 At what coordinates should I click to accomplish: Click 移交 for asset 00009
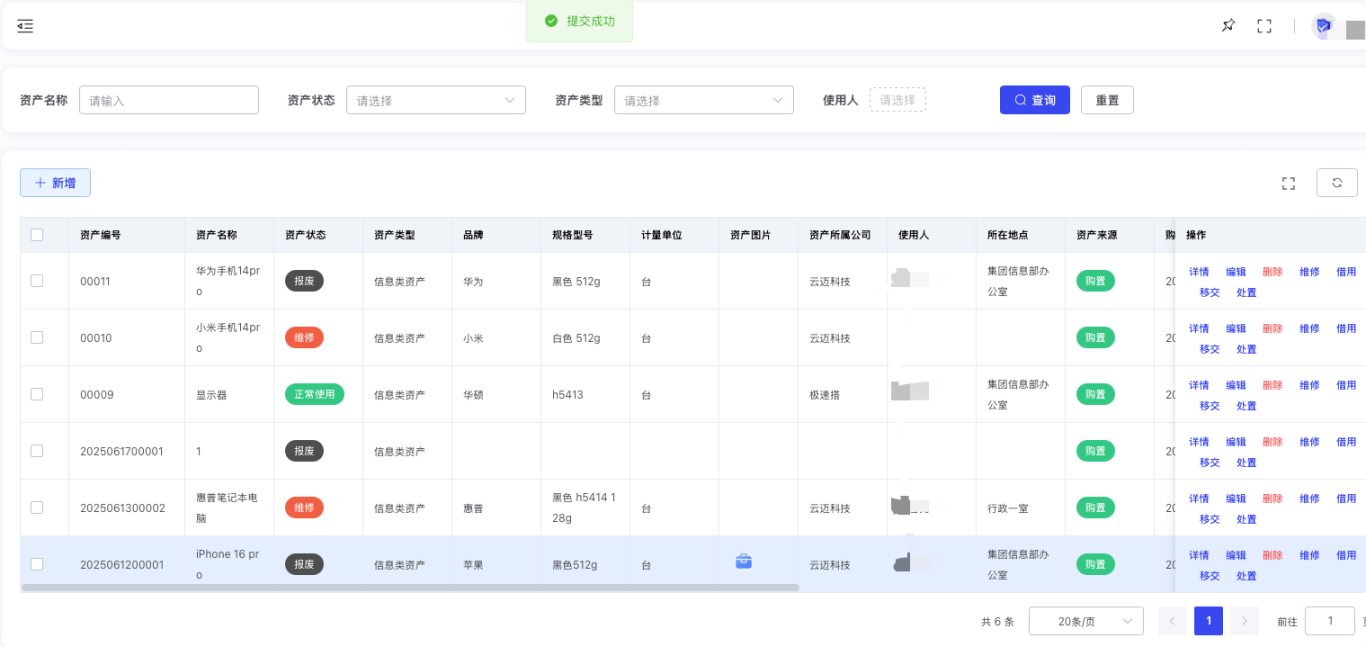tap(1210, 406)
